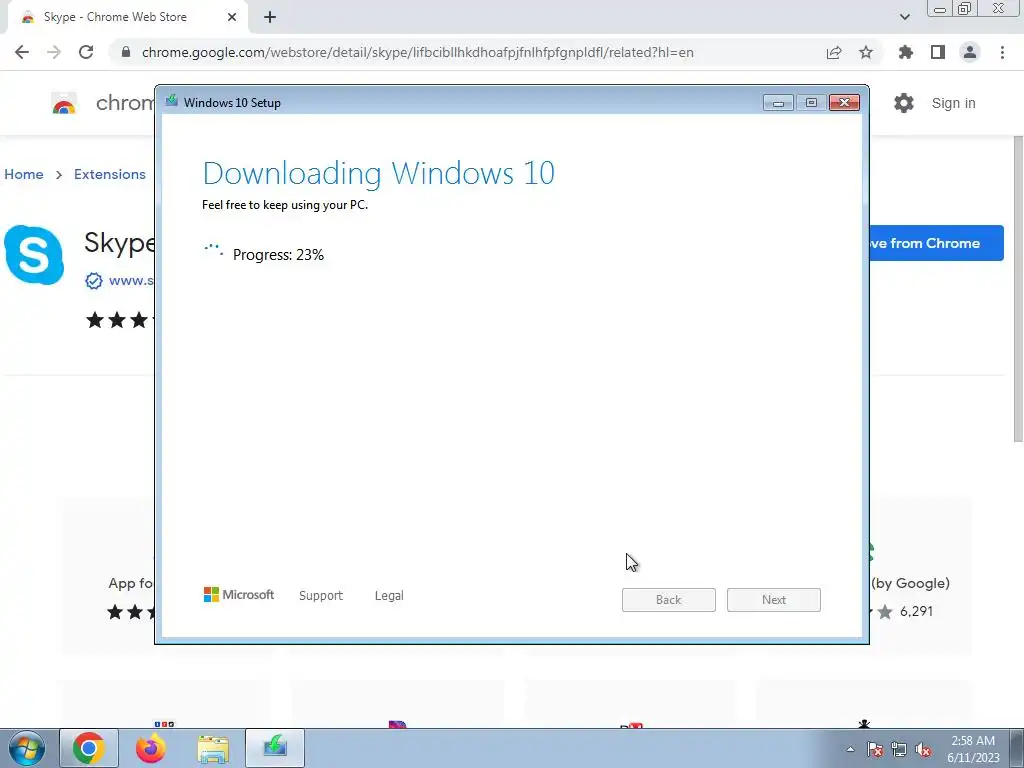Show hidden tray icons arrow
This screenshot has width=1024, height=768.
850,749
